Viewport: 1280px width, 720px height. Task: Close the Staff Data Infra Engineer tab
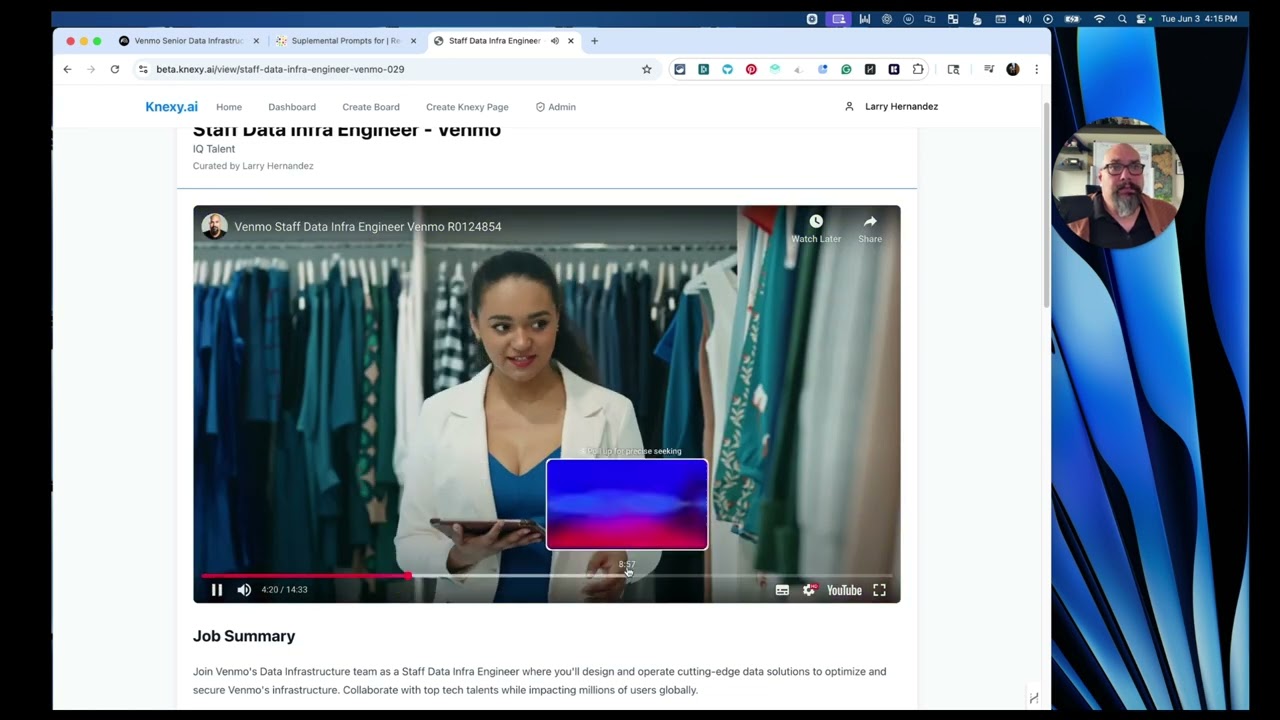click(x=571, y=41)
